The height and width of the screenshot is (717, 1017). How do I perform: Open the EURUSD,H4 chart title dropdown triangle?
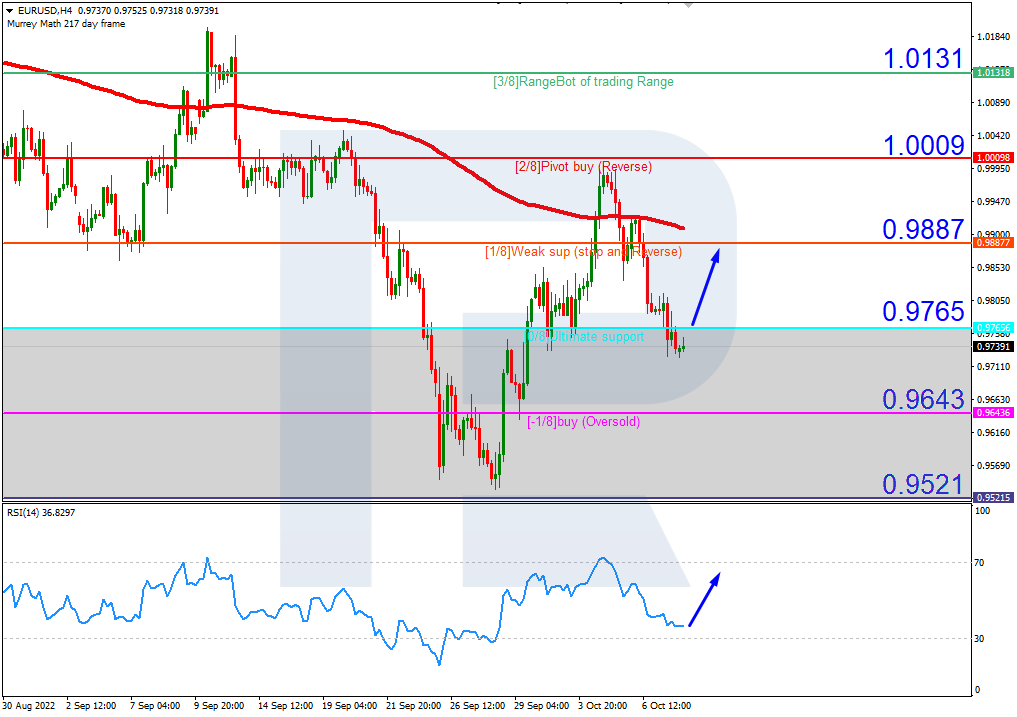coord(8,10)
